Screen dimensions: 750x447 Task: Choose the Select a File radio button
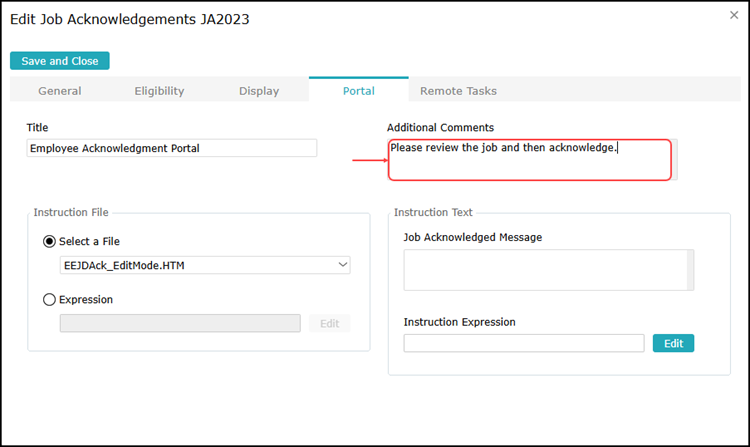[50, 241]
